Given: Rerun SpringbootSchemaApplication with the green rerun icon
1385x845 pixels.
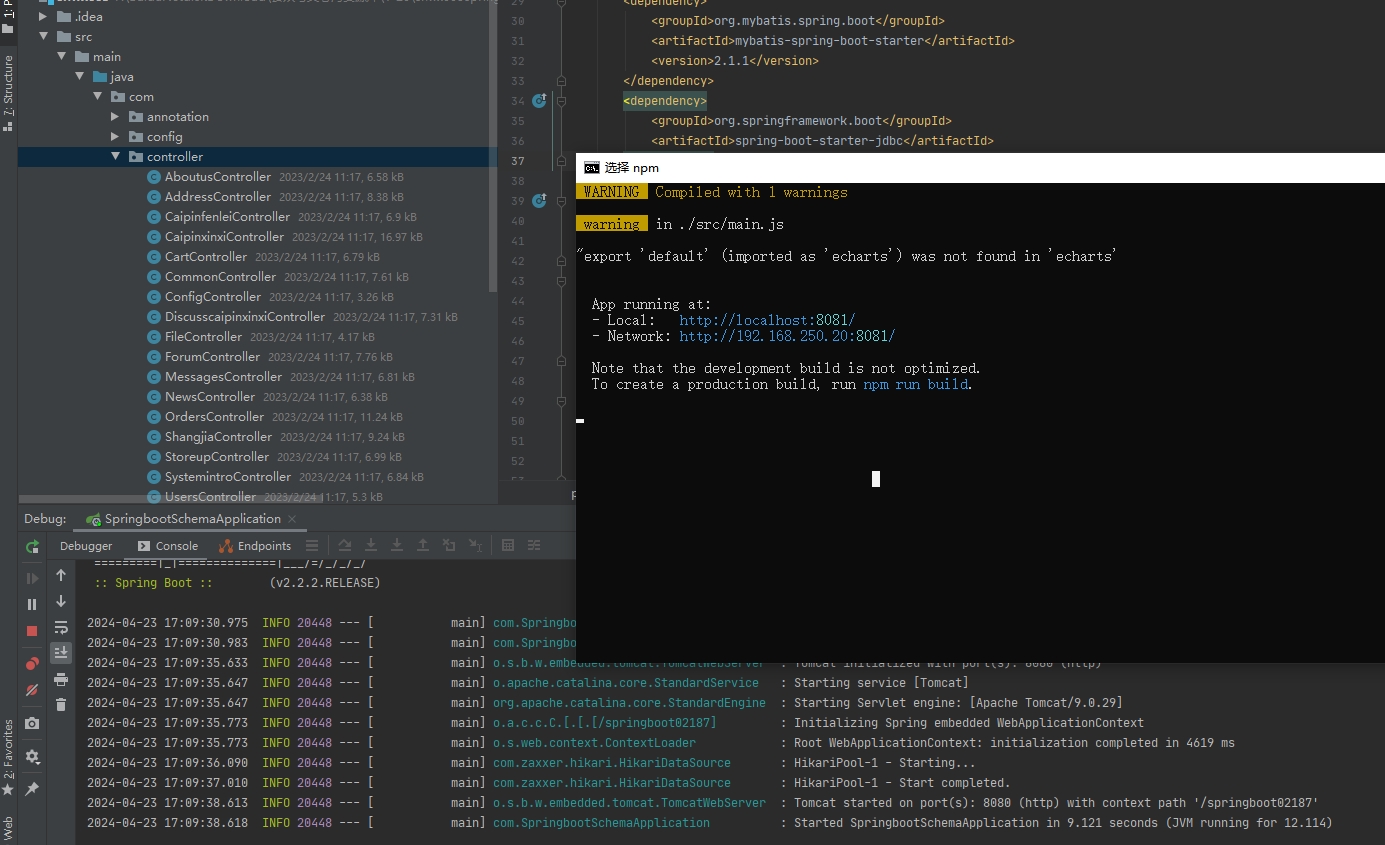Looking at the screenshot, I should [x=32, y=546].
